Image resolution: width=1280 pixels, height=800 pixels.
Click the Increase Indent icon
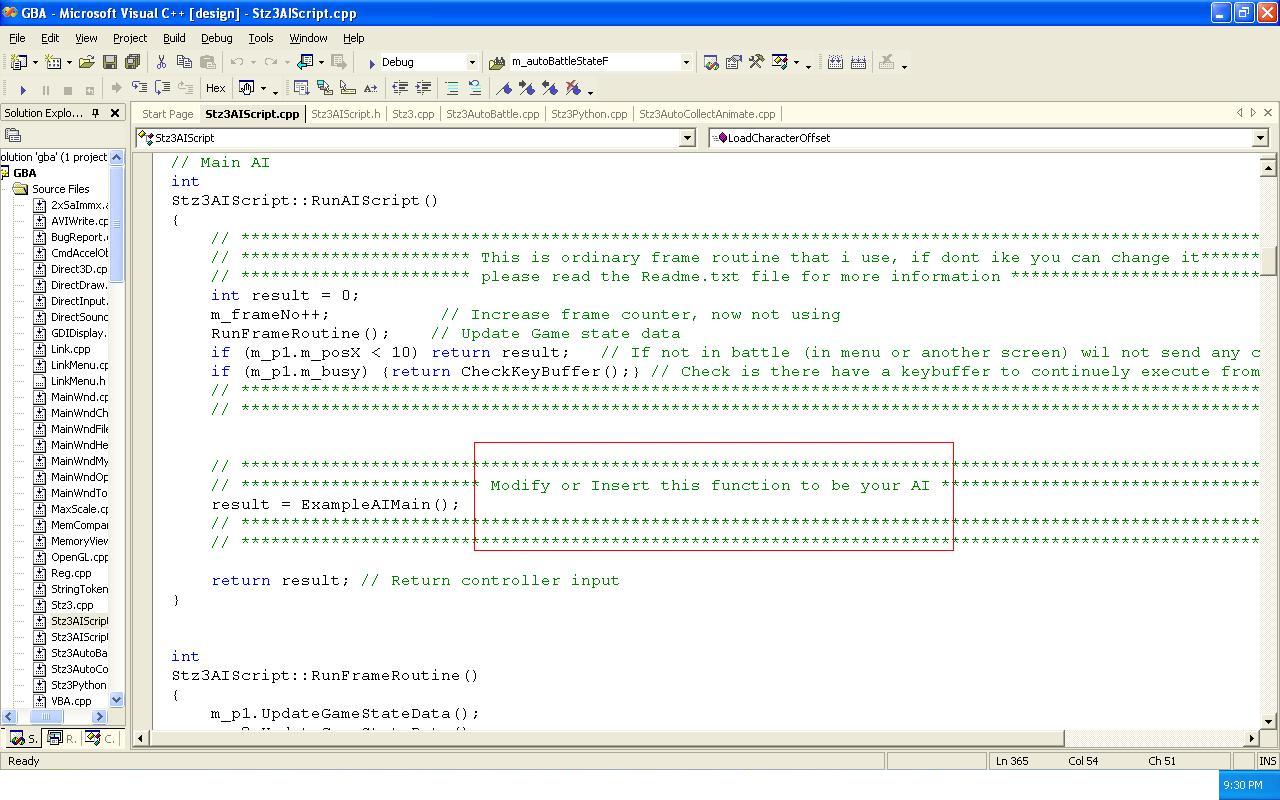(423, 89)
